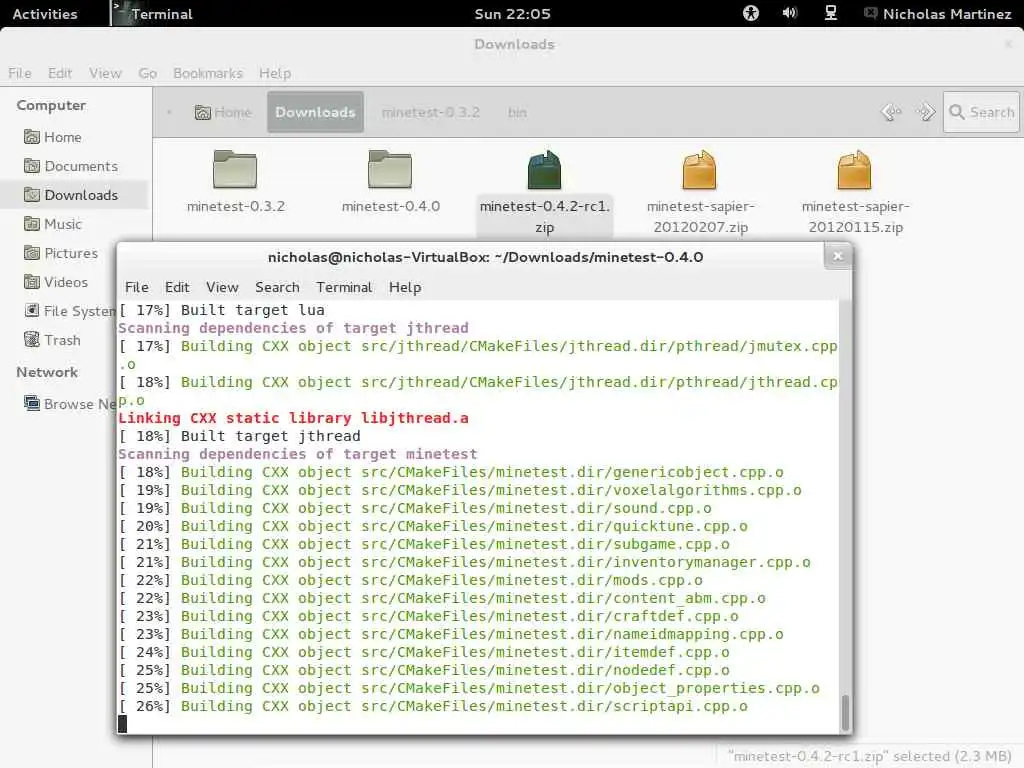
Task: Open the file manager Bookmarks menu
Action: coord(208,73)
